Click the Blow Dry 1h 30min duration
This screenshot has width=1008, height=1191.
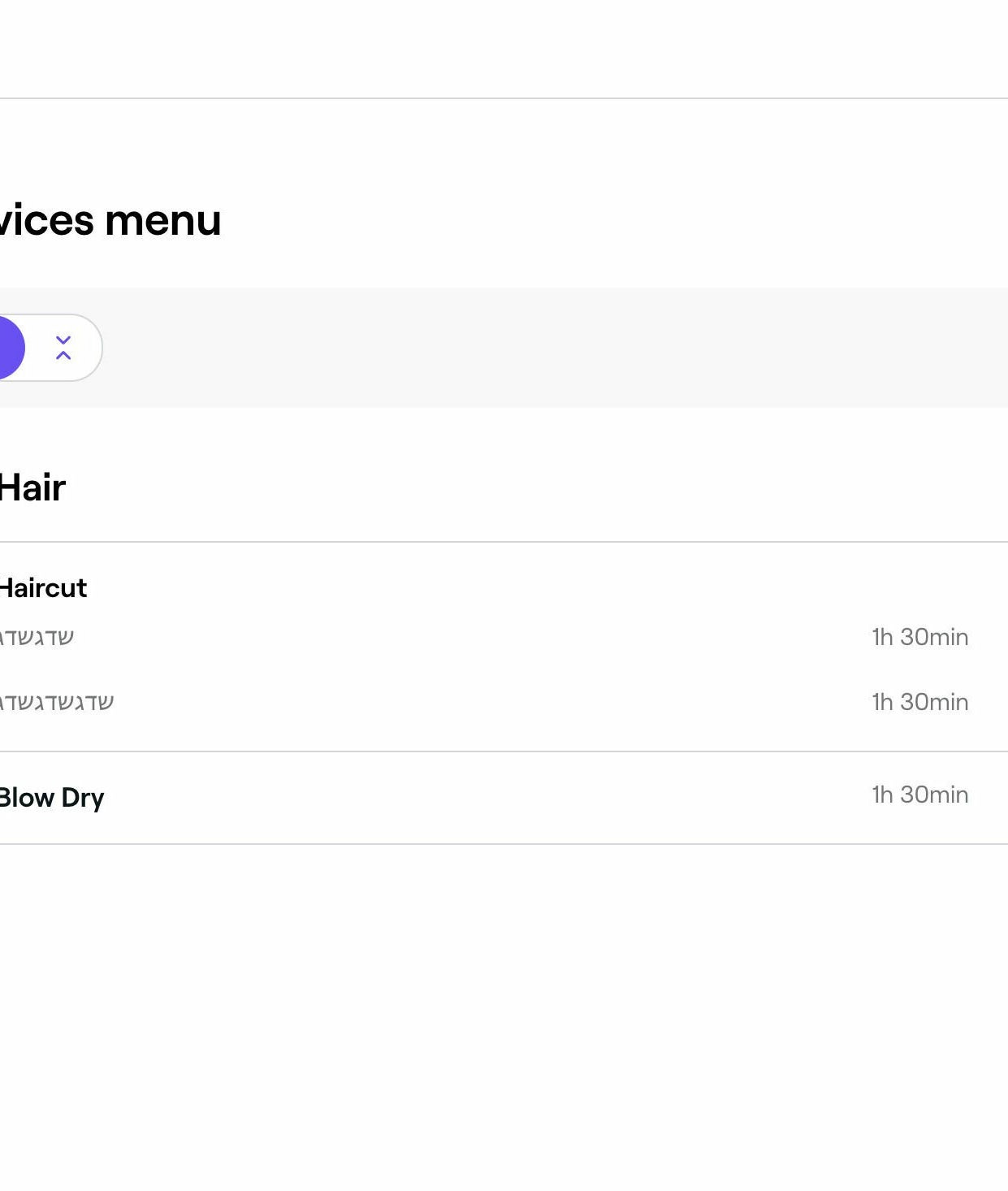(919, 795)
